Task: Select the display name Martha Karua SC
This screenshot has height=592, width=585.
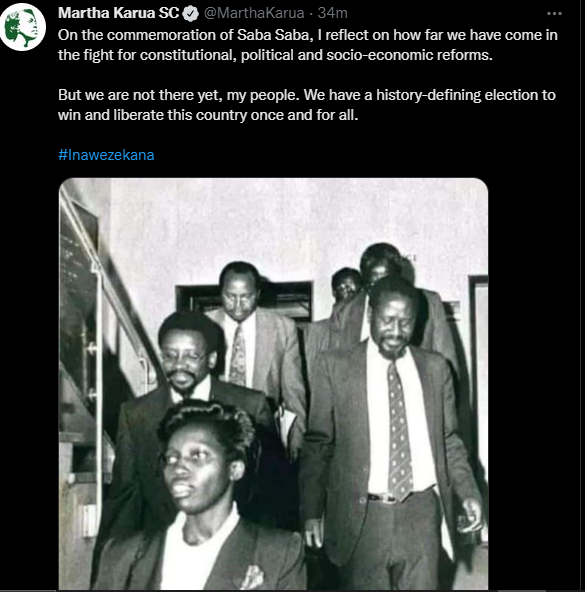Action: (x=118, y=13)
